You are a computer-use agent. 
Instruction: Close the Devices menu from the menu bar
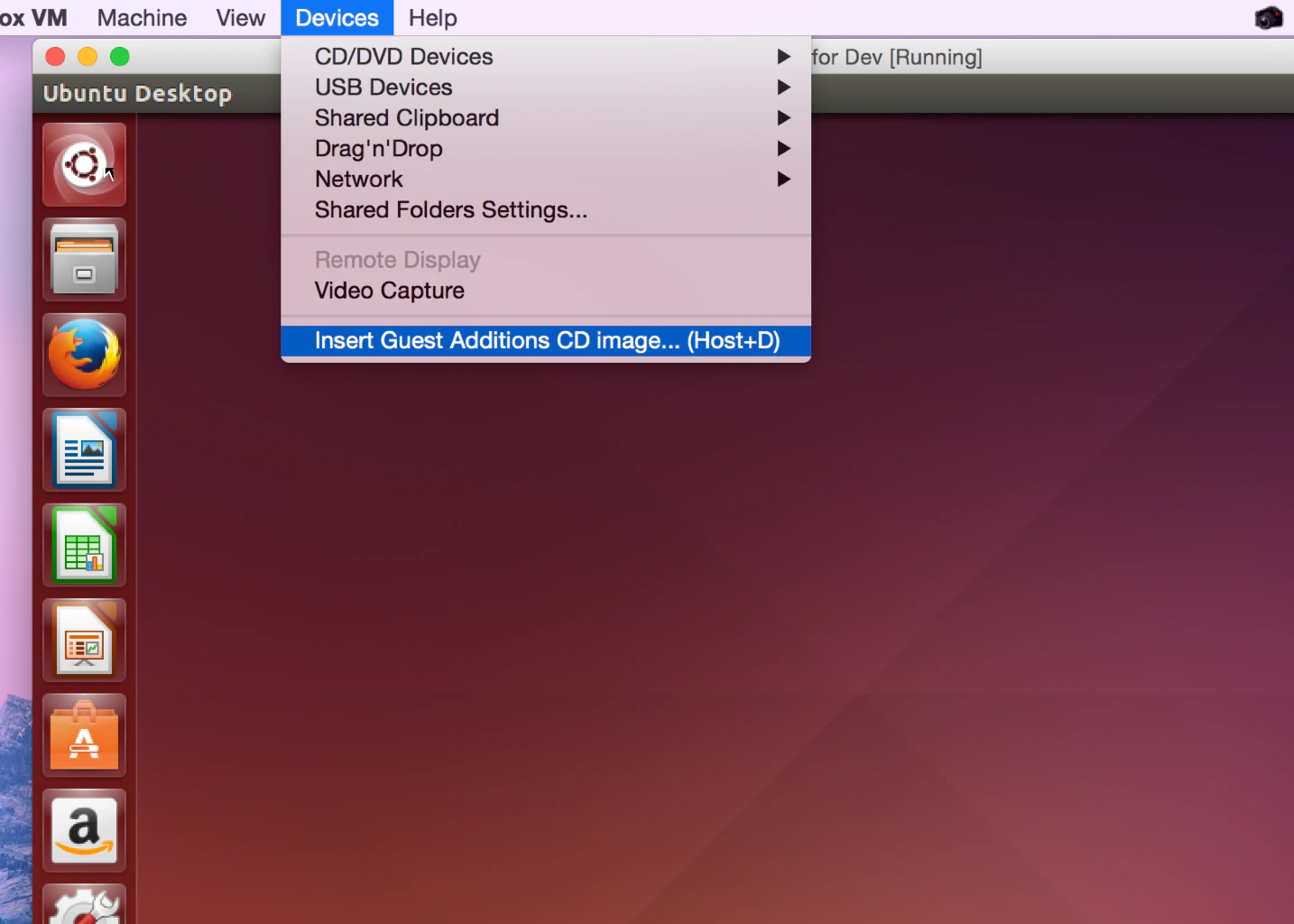(337, 18)
